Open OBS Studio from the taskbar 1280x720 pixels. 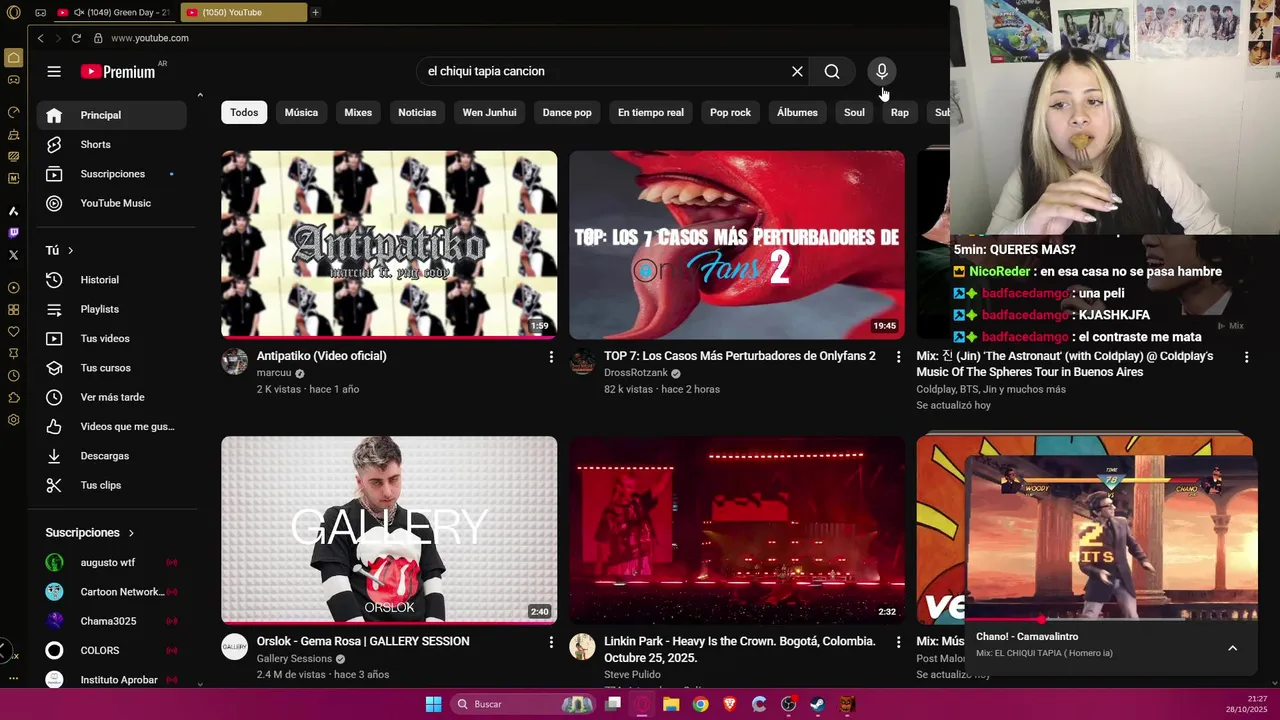(788, 704)
